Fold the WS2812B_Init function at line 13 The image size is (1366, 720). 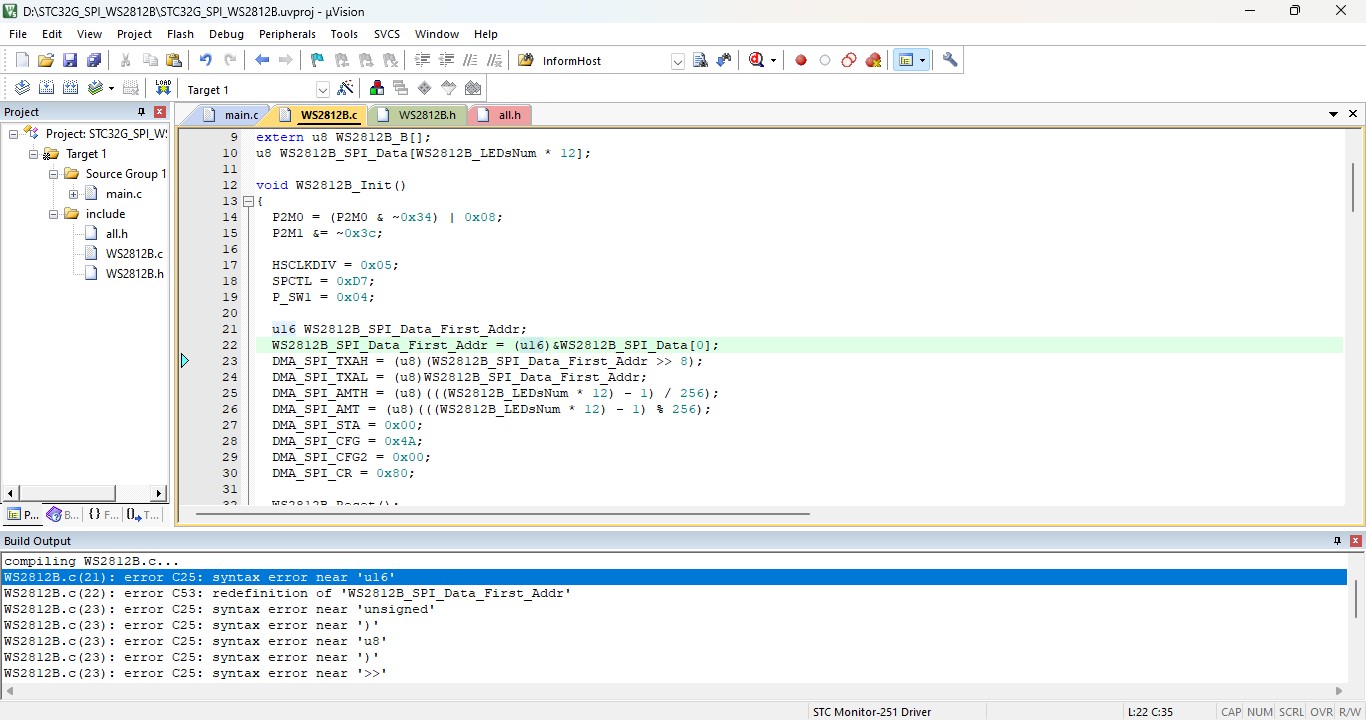coord(249,201)
